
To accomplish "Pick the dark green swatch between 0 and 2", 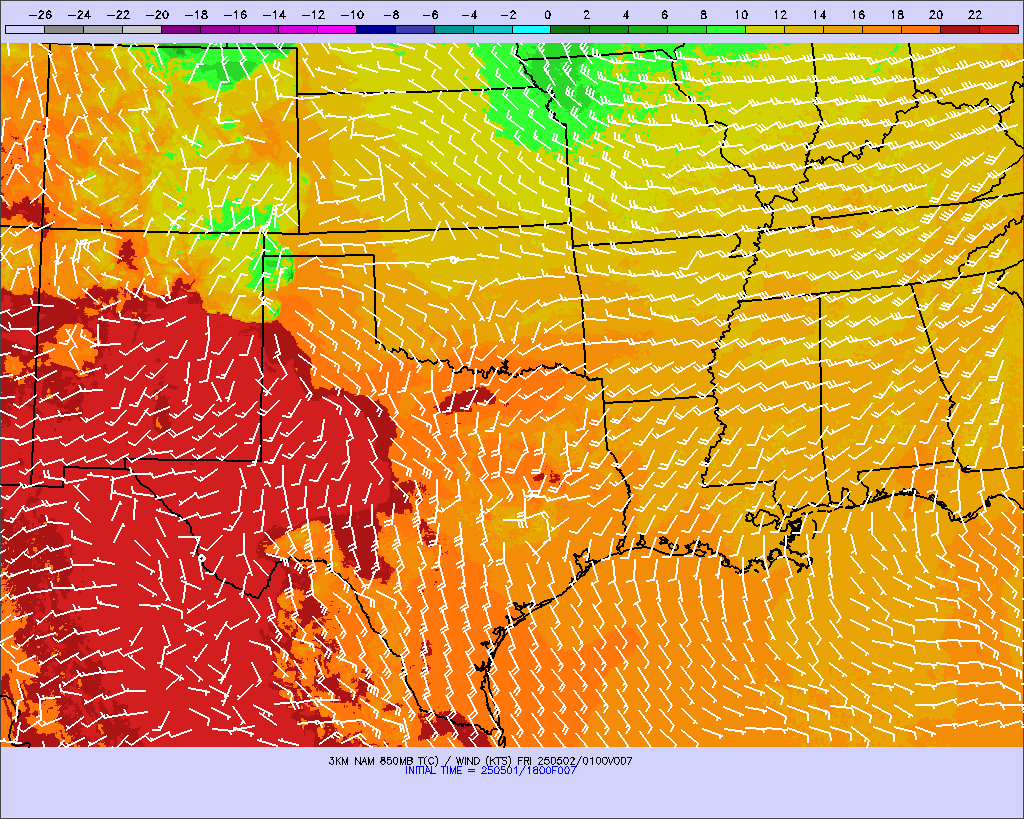I will point(571,29).
